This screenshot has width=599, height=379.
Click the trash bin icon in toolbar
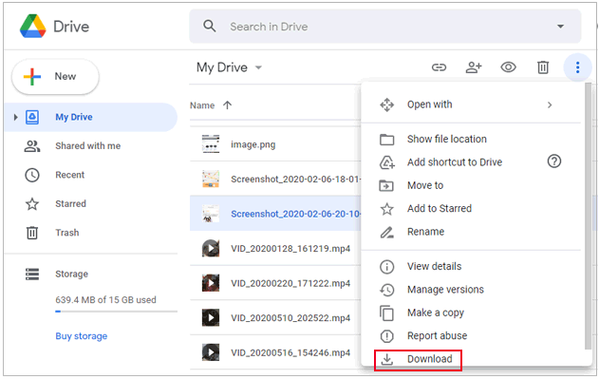tap(543, 68)
